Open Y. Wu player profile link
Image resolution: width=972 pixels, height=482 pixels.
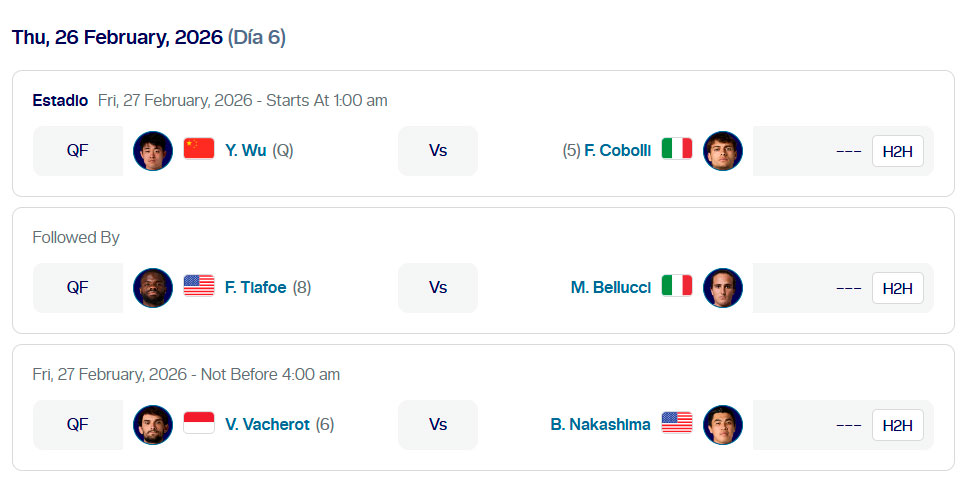[x=245, y=150]
